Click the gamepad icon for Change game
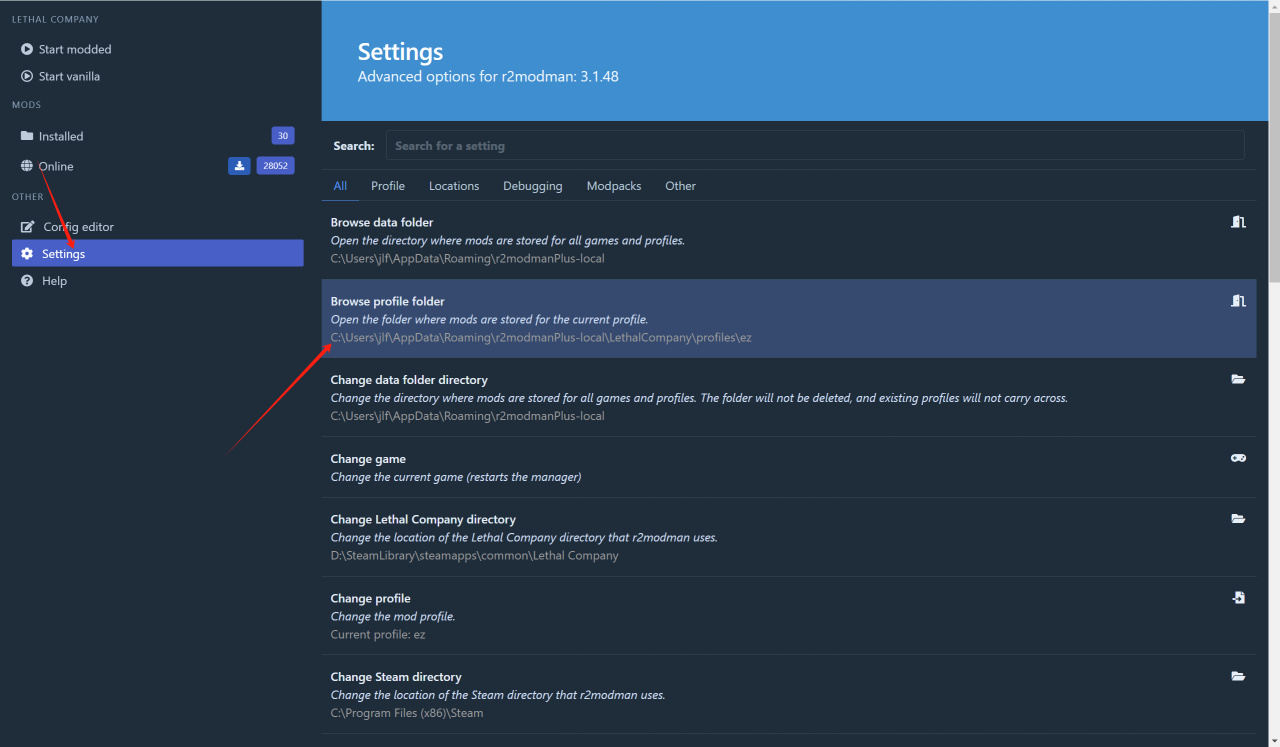 (x=1238, y=458)
